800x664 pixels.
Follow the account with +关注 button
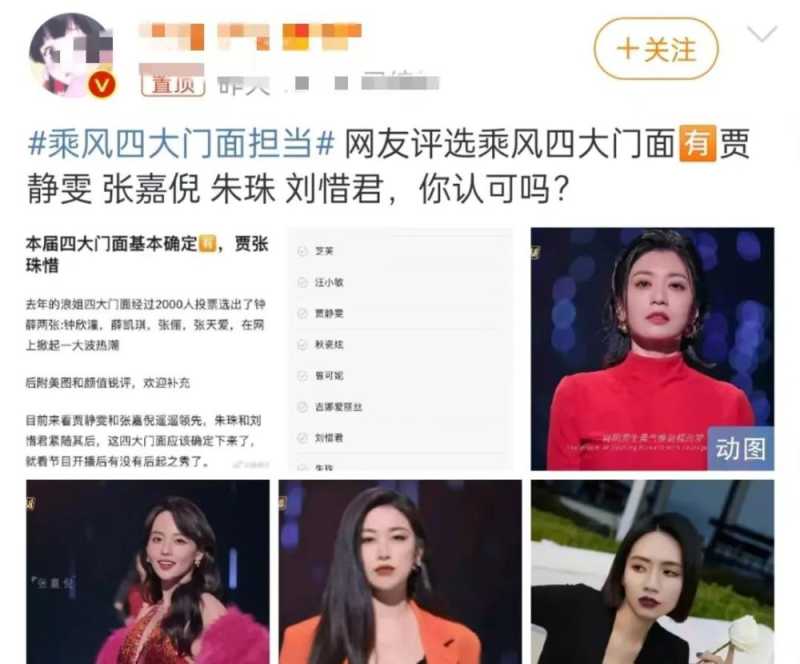(656, 48)
